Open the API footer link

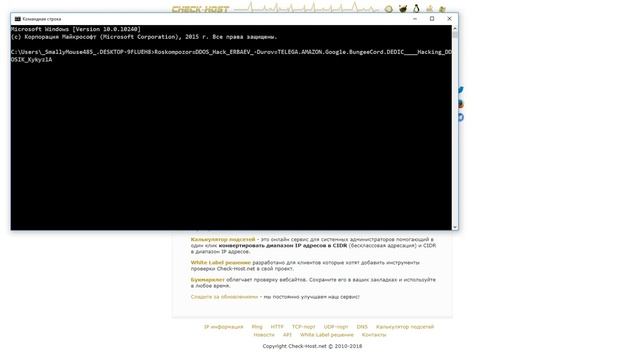point(287,335)
